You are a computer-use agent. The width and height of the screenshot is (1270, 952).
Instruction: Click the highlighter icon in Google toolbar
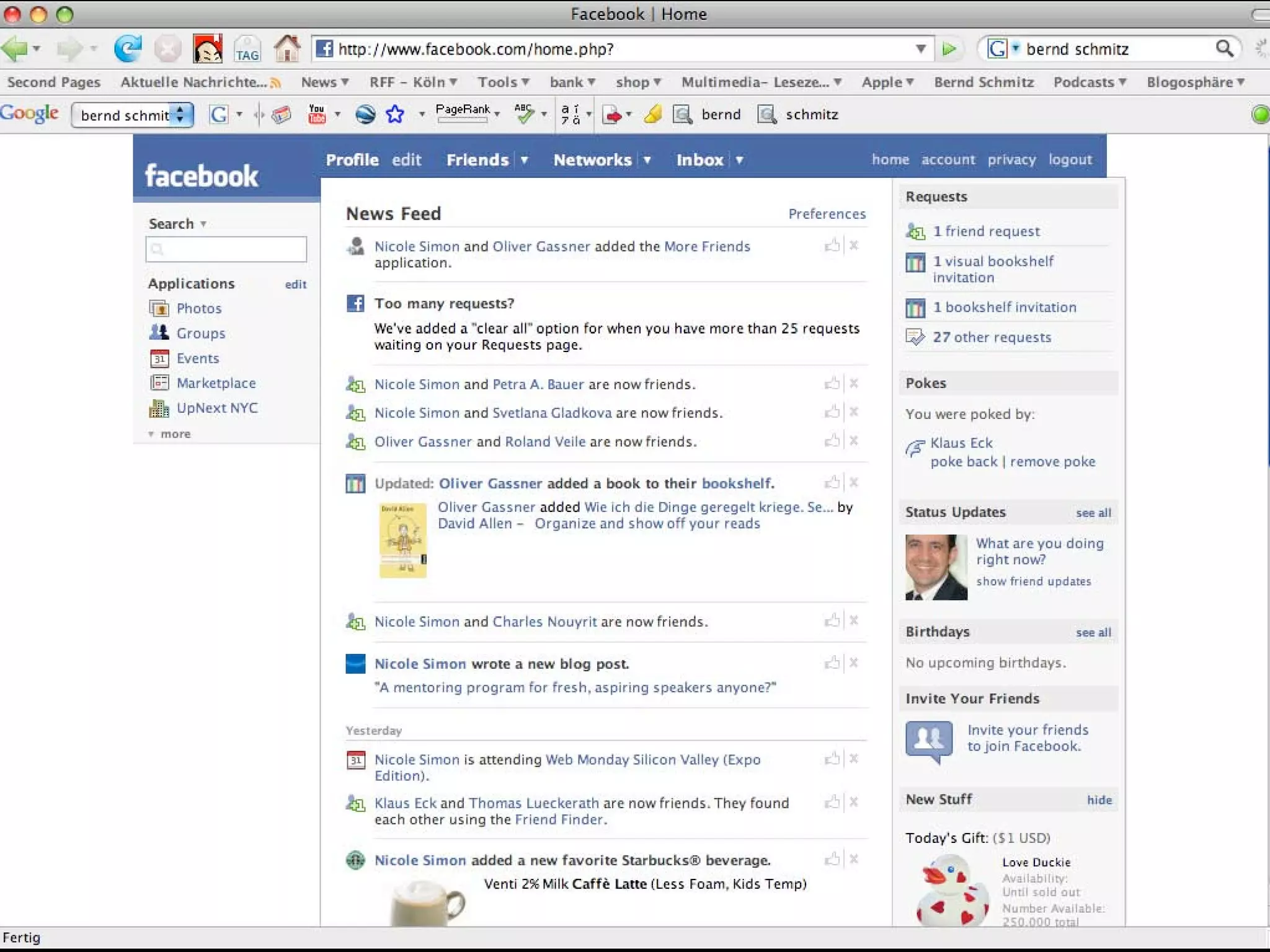(x=652, y=114)
